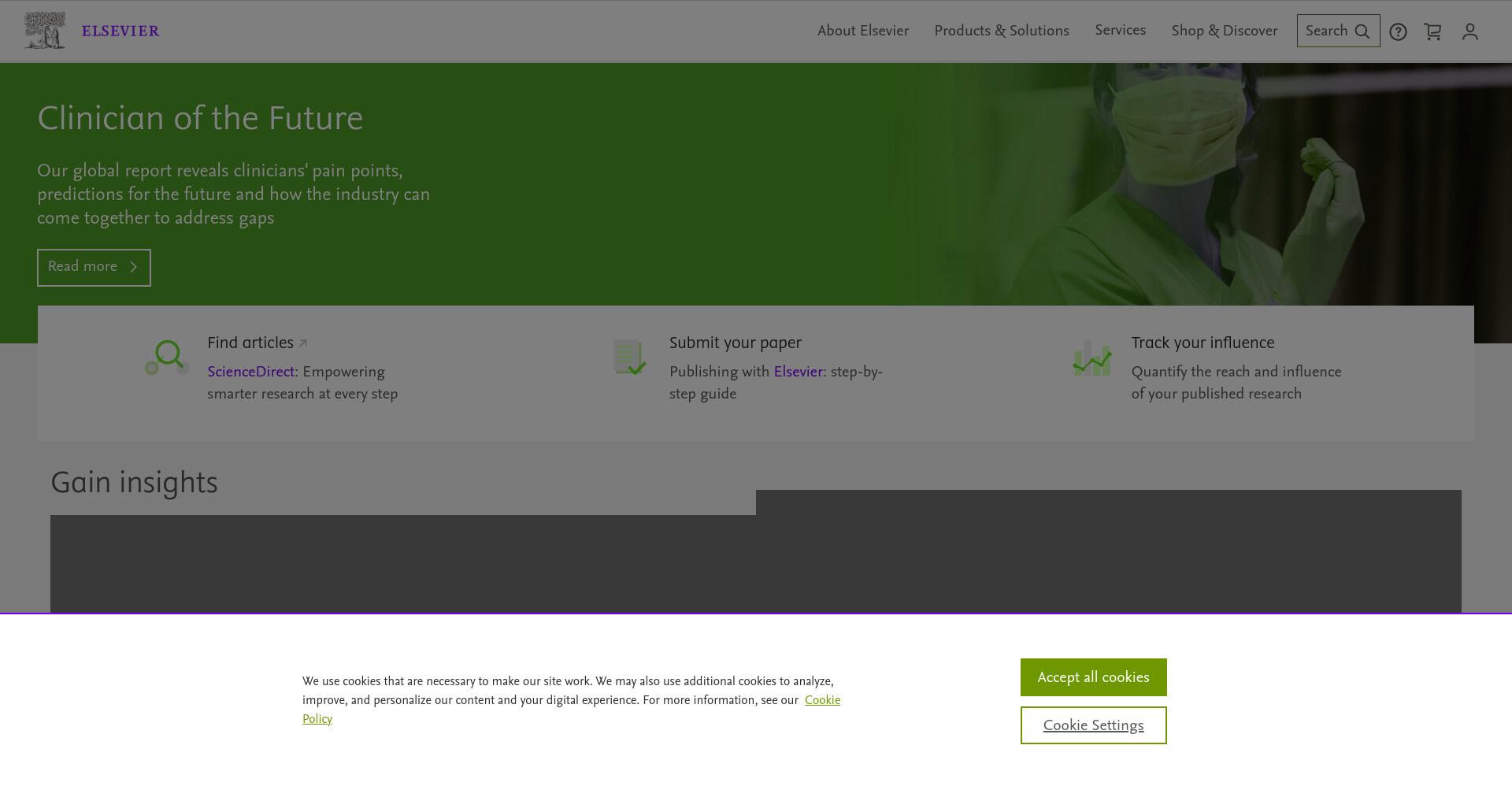Click the Find articles heading
This screenshot has width=1512, height=786.
(250, 343)
